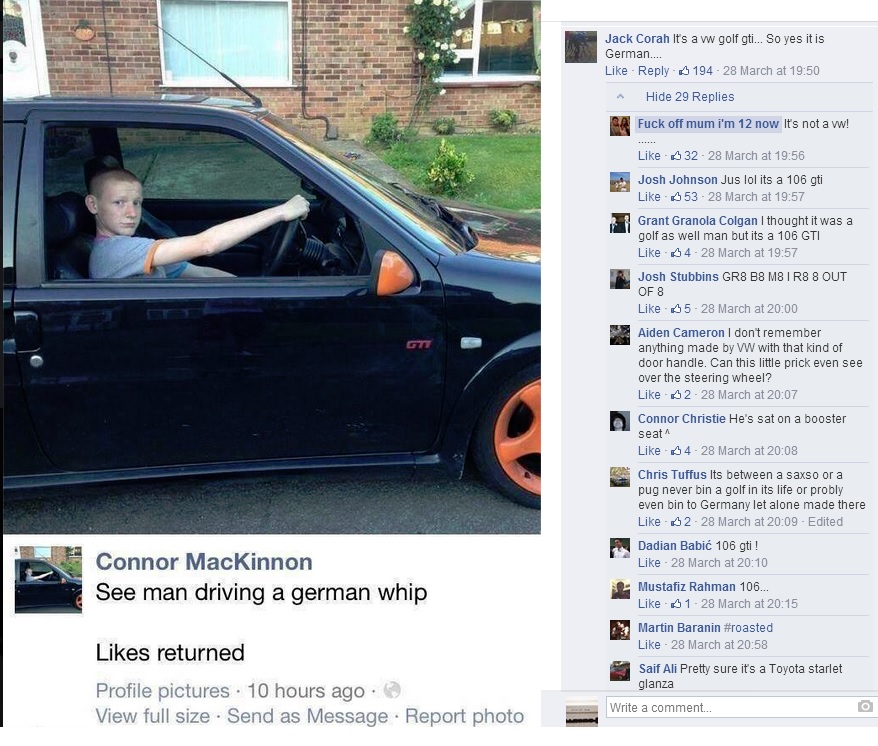Viewport: 878px width, 746px height.
Task: Open the Profile pictures album link
Action: point(162,691)
